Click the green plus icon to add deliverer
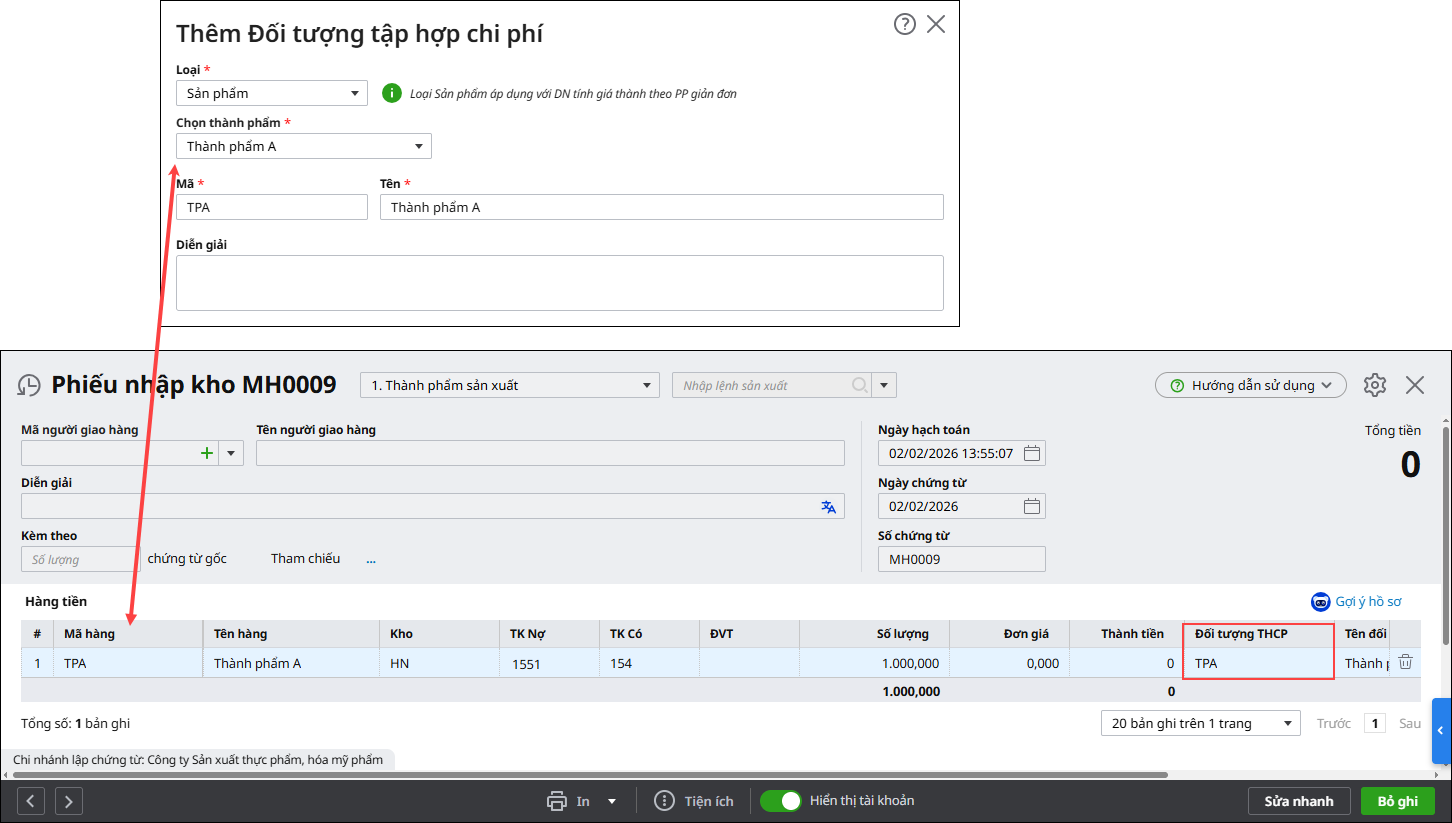This screenshot has height=823, width=1452. pyautogui.click(x=207, y=453)
